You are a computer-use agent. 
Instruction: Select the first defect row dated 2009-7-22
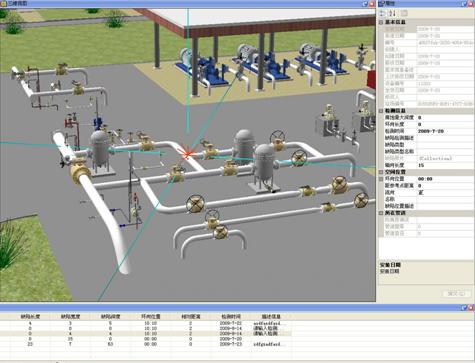click(146, 323)
